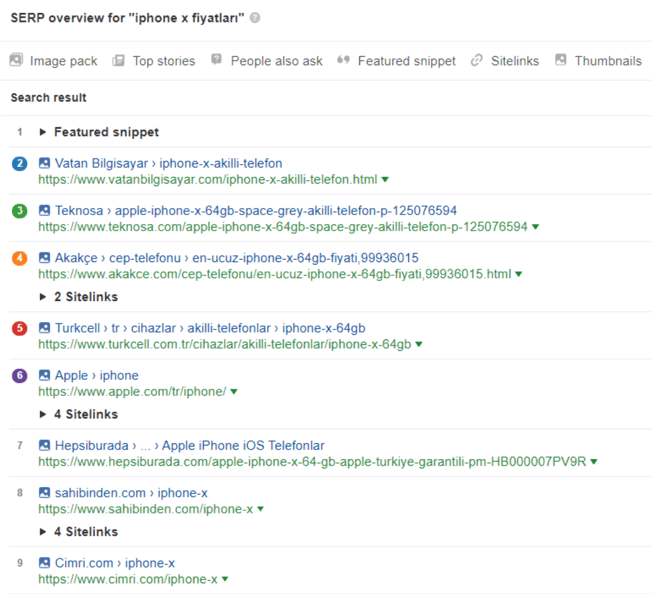Viewport: 652px width, 594px height.
Task: Click the orange position 4 badge
Action: point(20,258)
